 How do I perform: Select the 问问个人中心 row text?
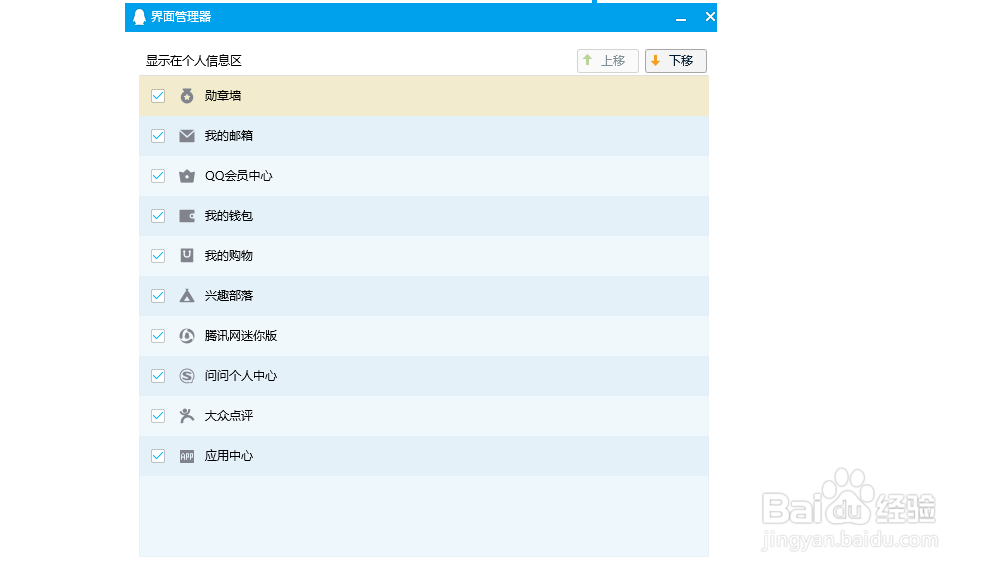241,376
